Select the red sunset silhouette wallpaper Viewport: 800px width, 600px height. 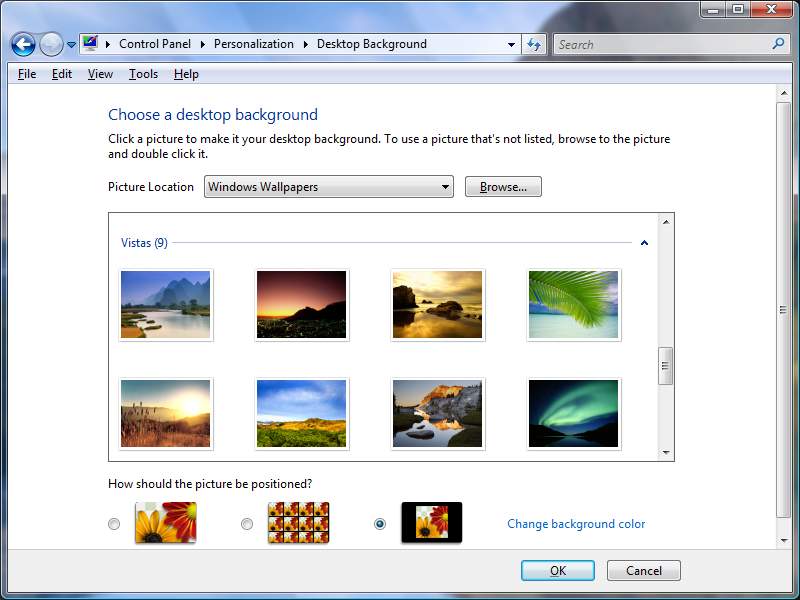(x=302, y=305)
